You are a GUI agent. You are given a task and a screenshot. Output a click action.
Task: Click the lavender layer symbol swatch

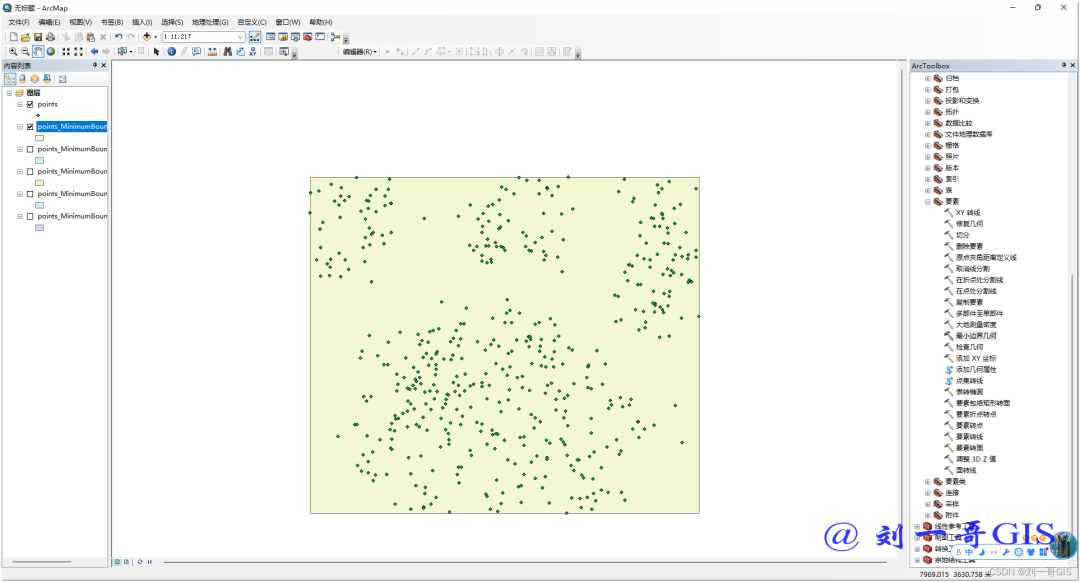pyautogui.click(x=39, y=227)
